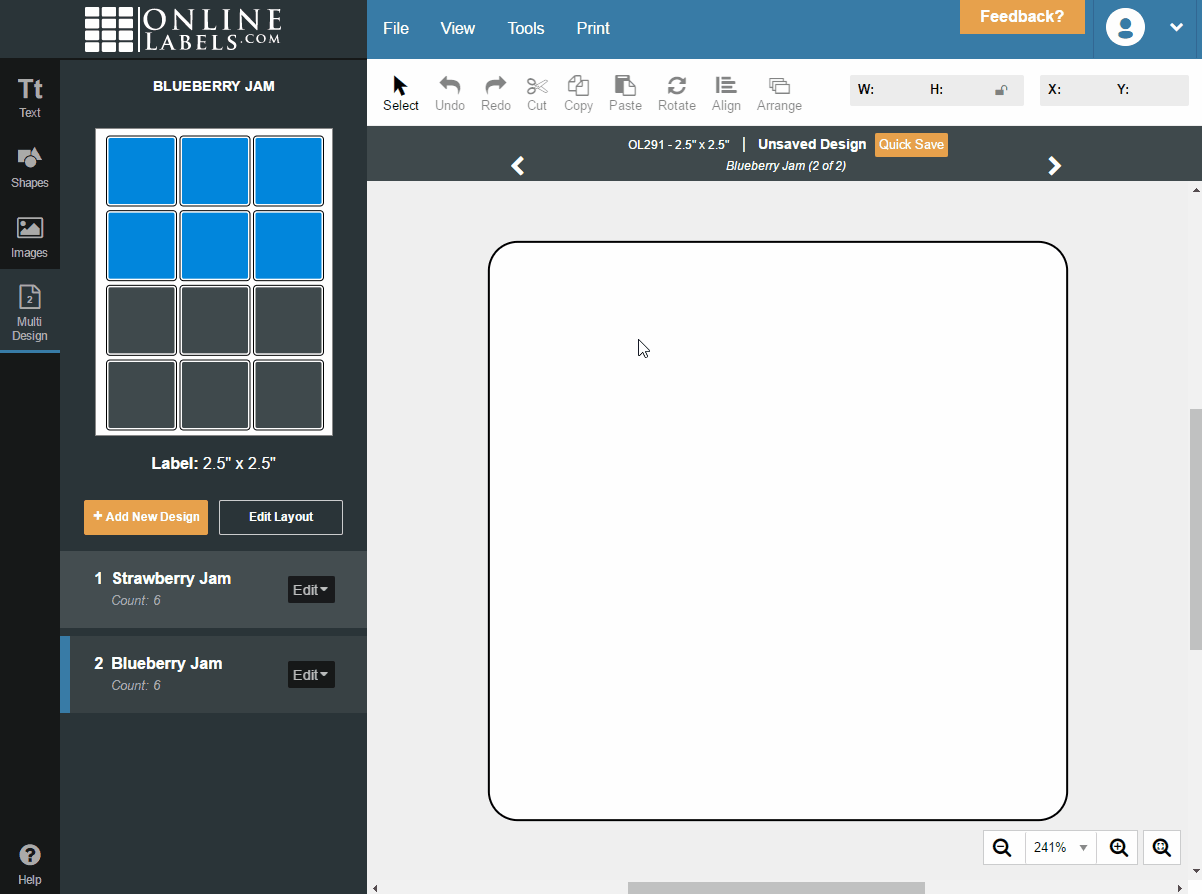Click the Quick Save button
1202x894 pixels.
(910, 144)
